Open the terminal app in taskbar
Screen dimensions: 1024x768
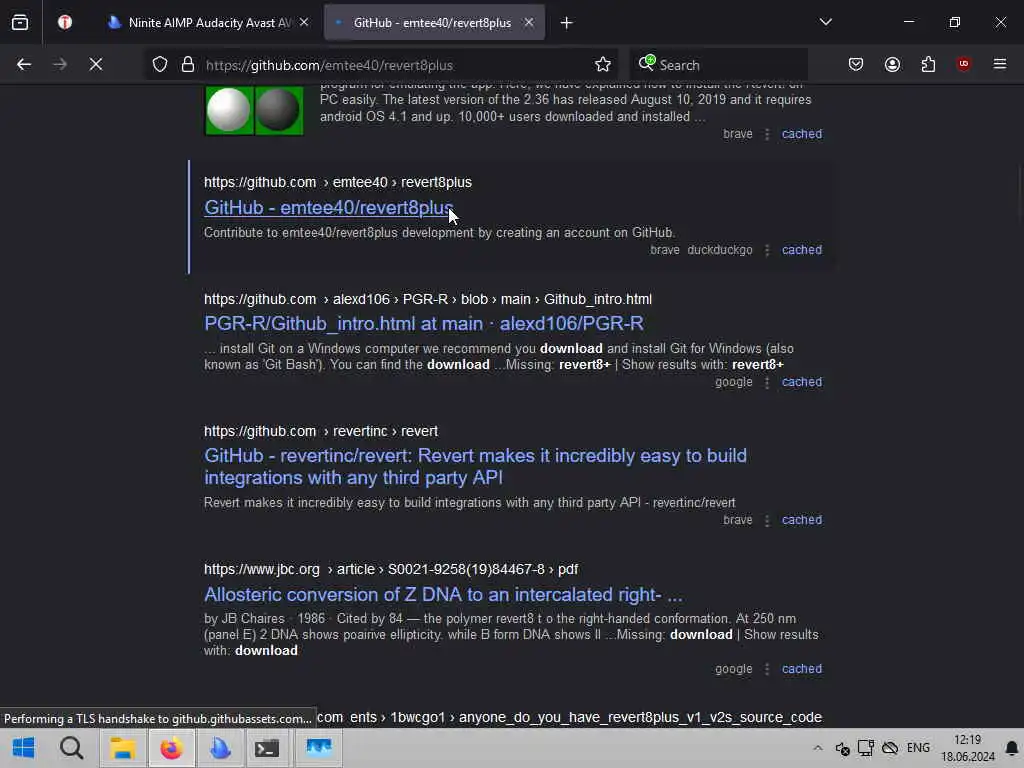tap(267, 748)
